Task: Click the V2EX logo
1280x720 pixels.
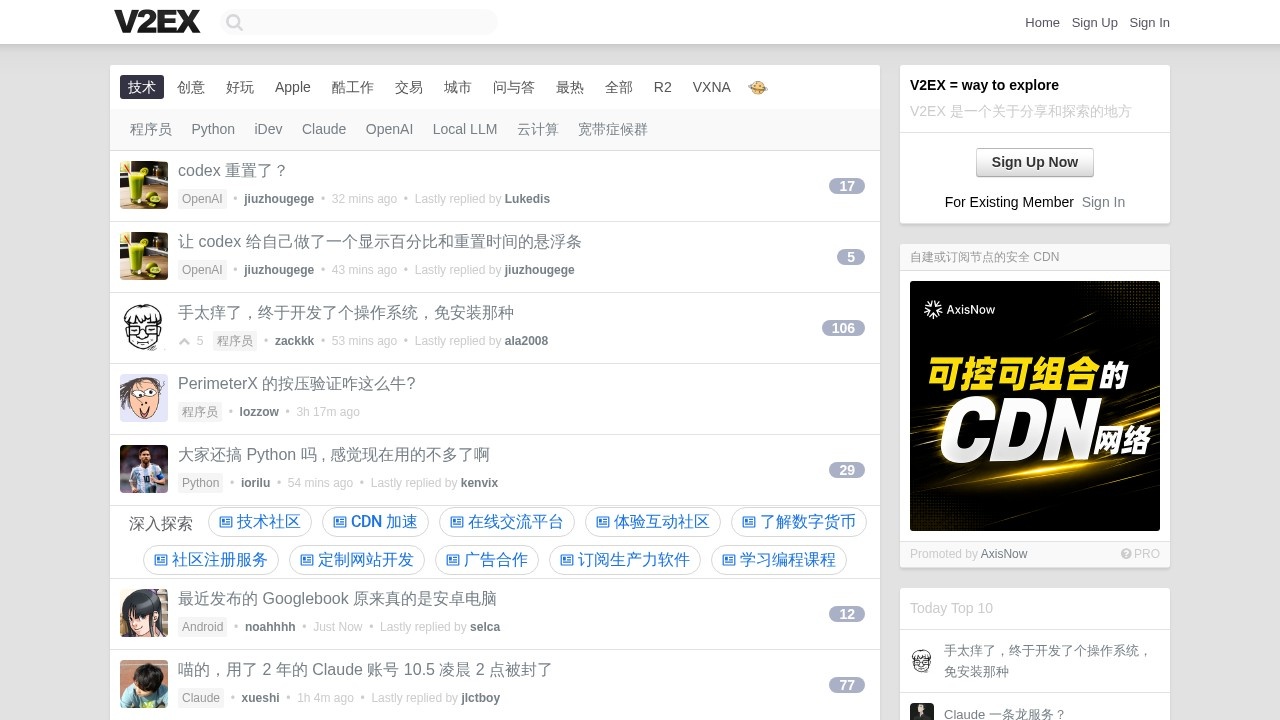Action: coord(157,22)
